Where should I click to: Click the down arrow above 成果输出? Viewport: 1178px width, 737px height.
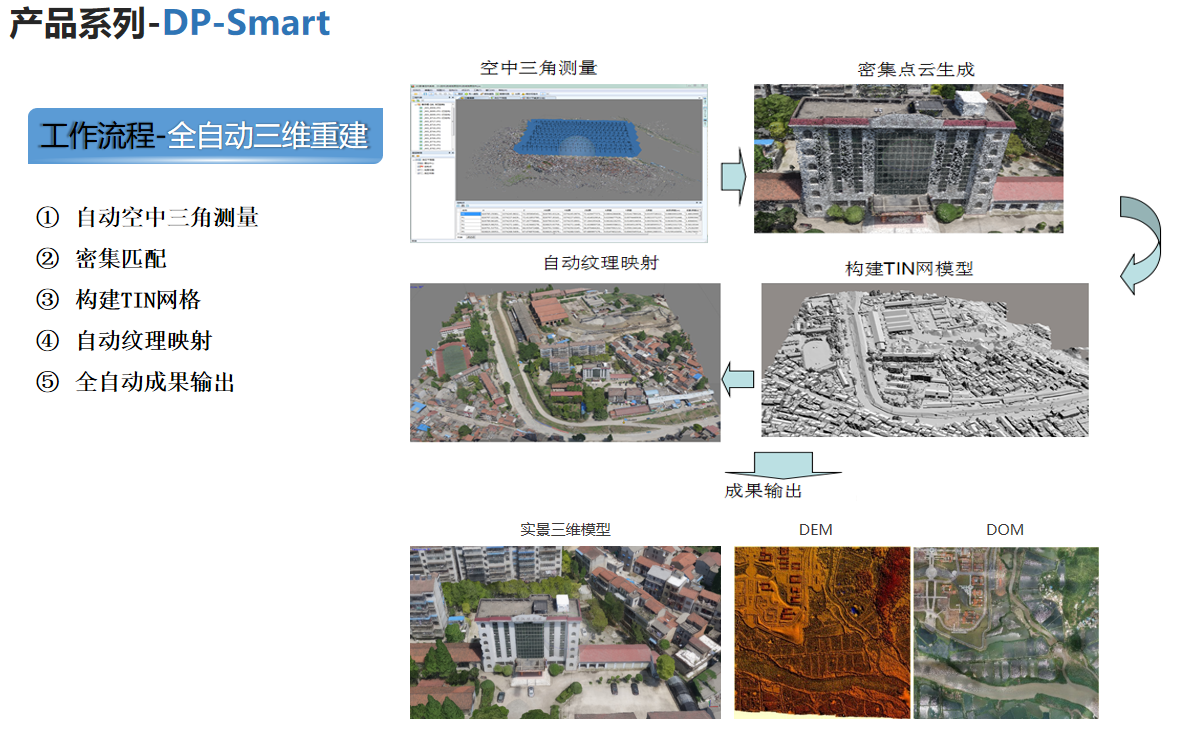(x=783, y=466)
